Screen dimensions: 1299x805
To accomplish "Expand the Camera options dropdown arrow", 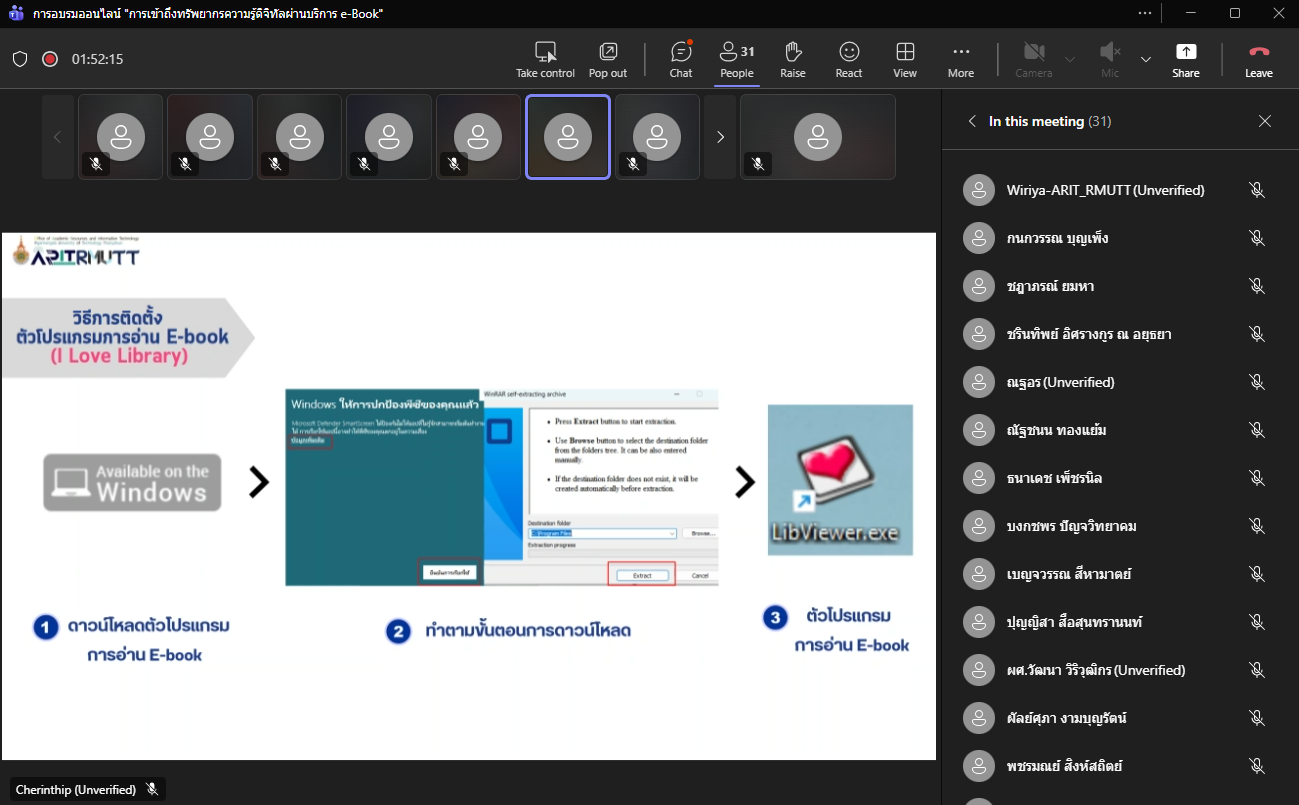I will pyautogui.click(x=1070, y=59).
